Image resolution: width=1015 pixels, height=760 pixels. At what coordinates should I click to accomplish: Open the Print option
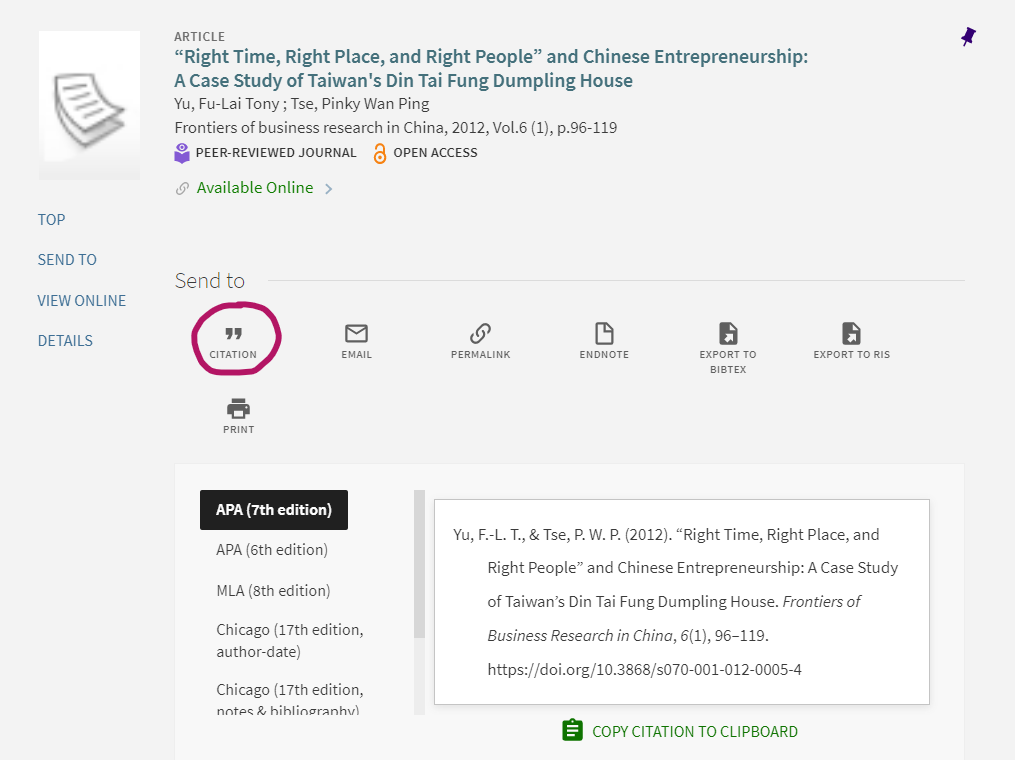[x=238, y=408]
